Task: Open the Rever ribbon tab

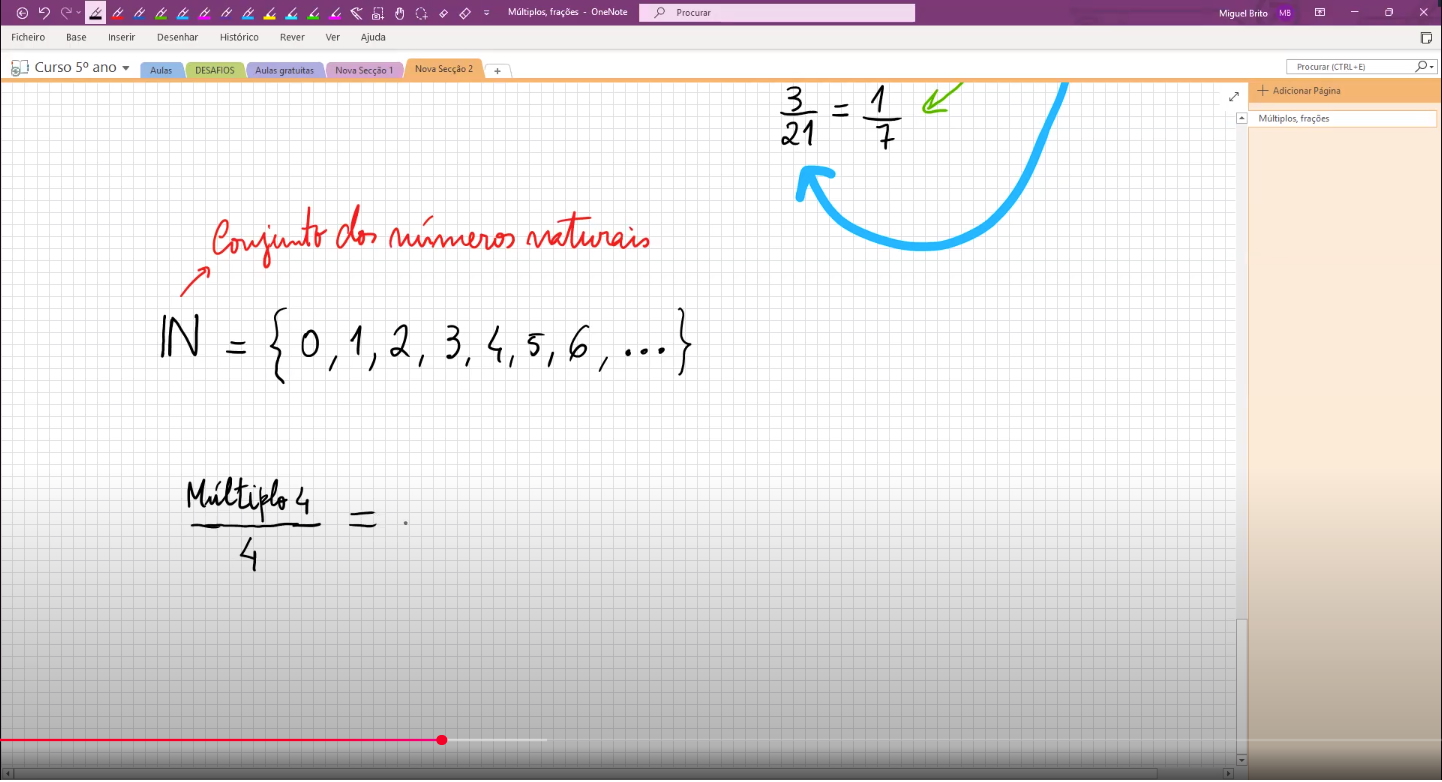Action: click(292, 37)
